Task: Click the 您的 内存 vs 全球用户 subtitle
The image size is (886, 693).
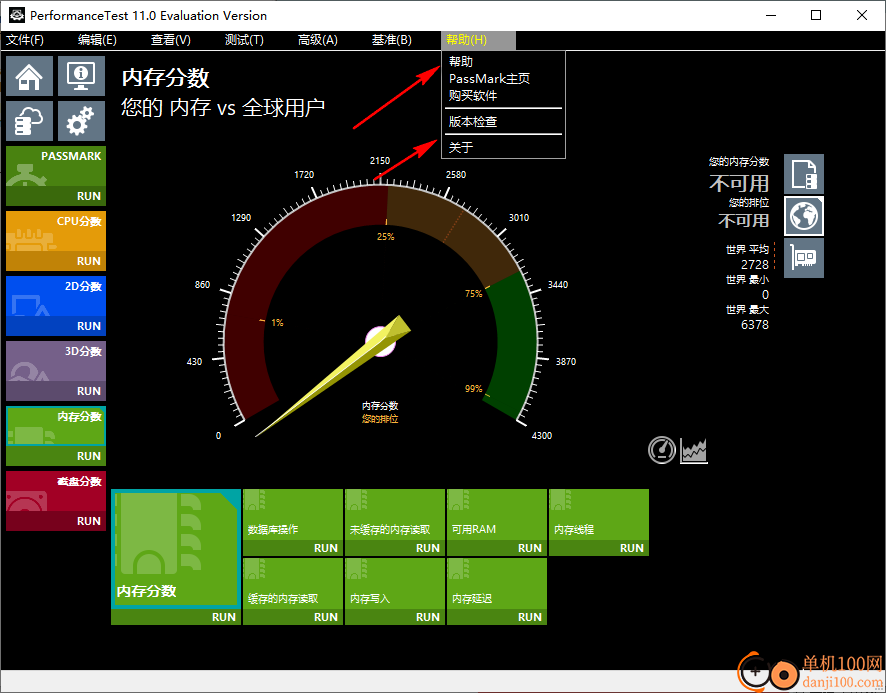Action: pos(223,107)
